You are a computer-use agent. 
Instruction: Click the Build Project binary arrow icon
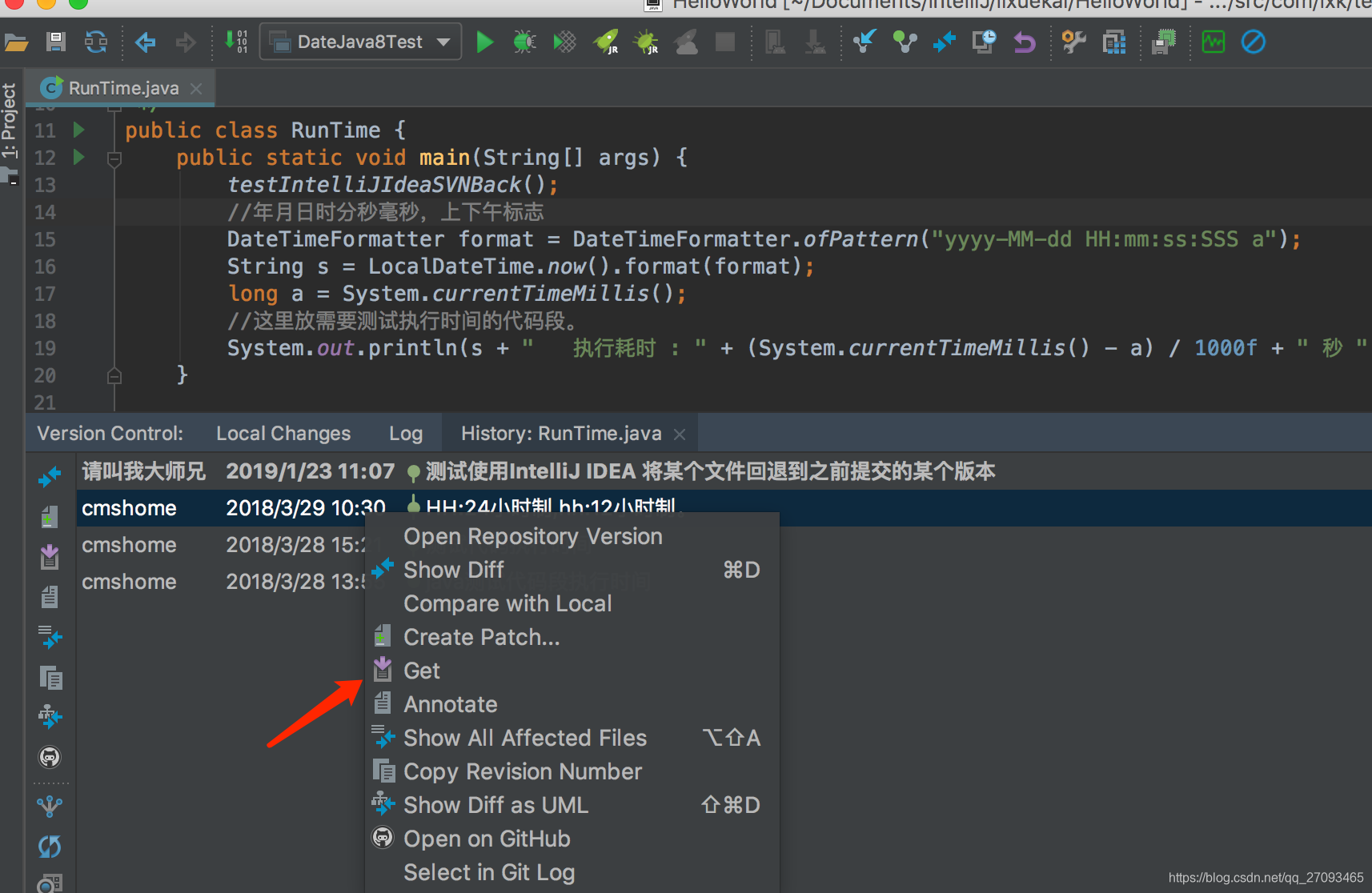pos(236,42)
